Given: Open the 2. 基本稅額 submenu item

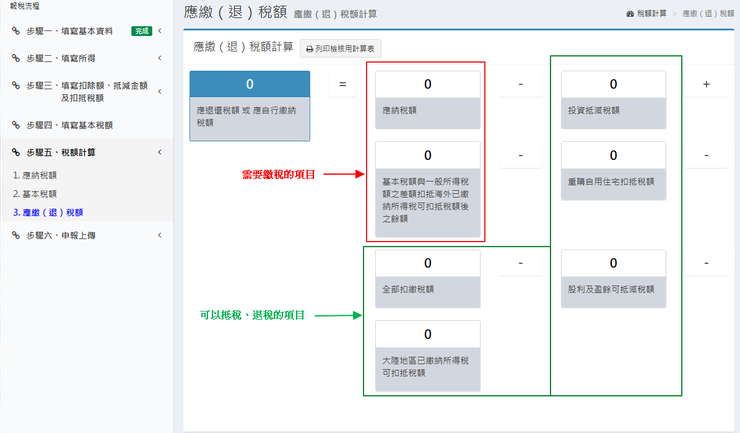Looking at the screenshot, I should 34,193.
